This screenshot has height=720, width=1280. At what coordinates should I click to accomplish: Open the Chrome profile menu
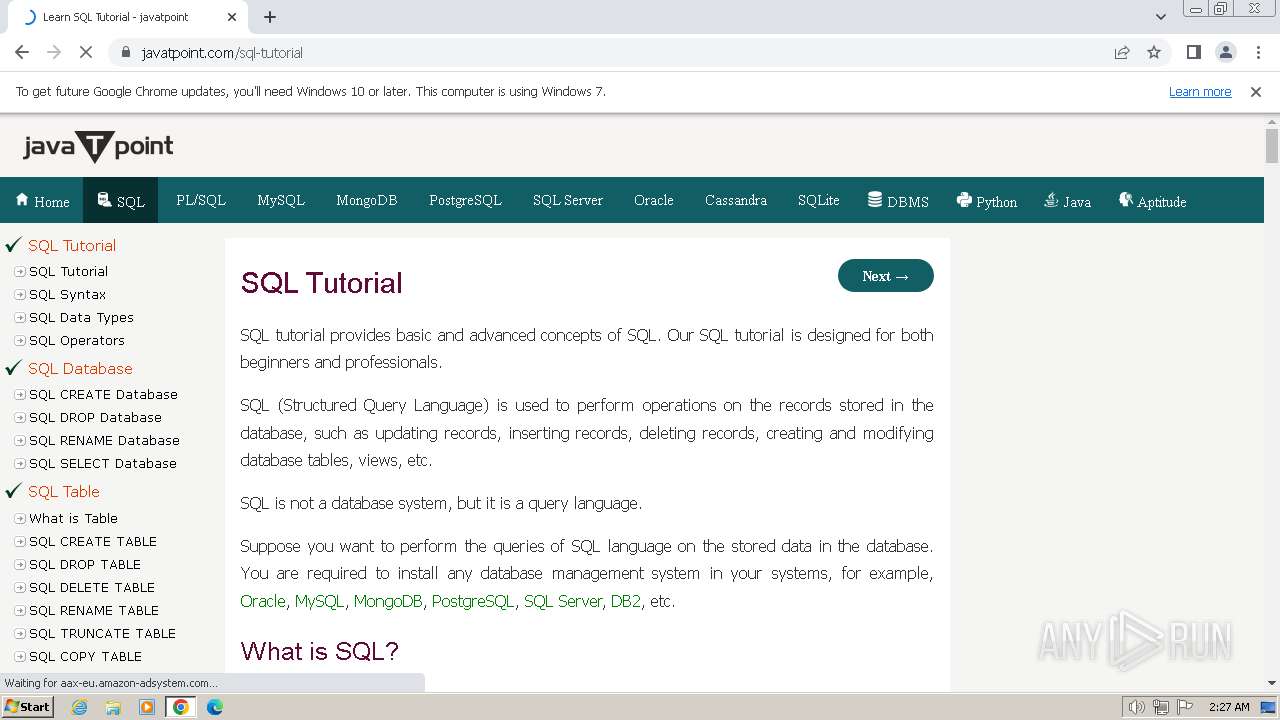1225,52
